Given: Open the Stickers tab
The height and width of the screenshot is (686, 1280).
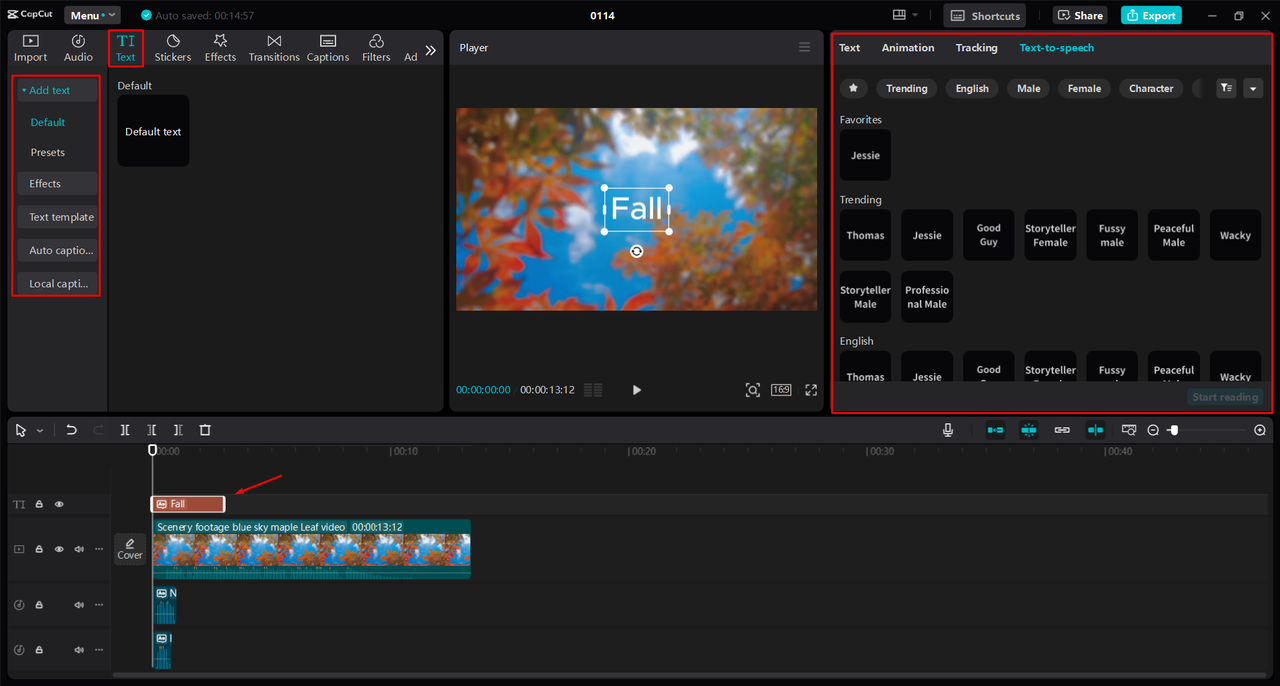Looking at the screenshot, I should tap(172, 48).
